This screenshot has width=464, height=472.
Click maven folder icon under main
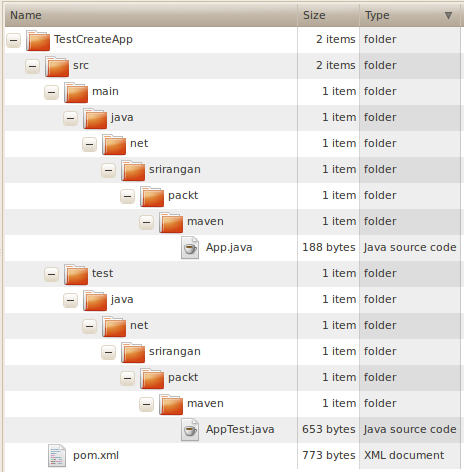pyautogui.click(x=171, y=222)
